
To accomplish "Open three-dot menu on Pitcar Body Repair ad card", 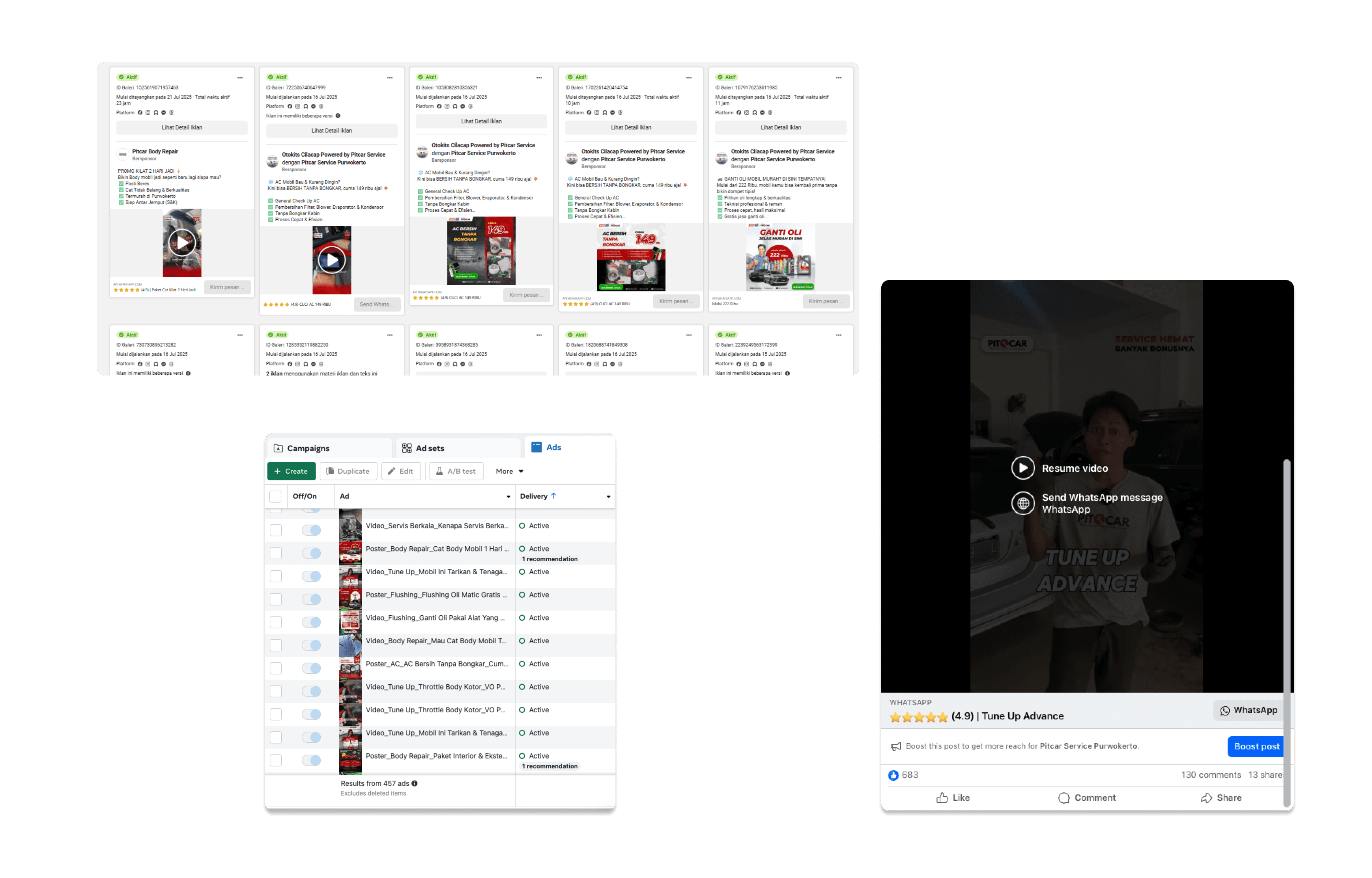I will 240,78.
